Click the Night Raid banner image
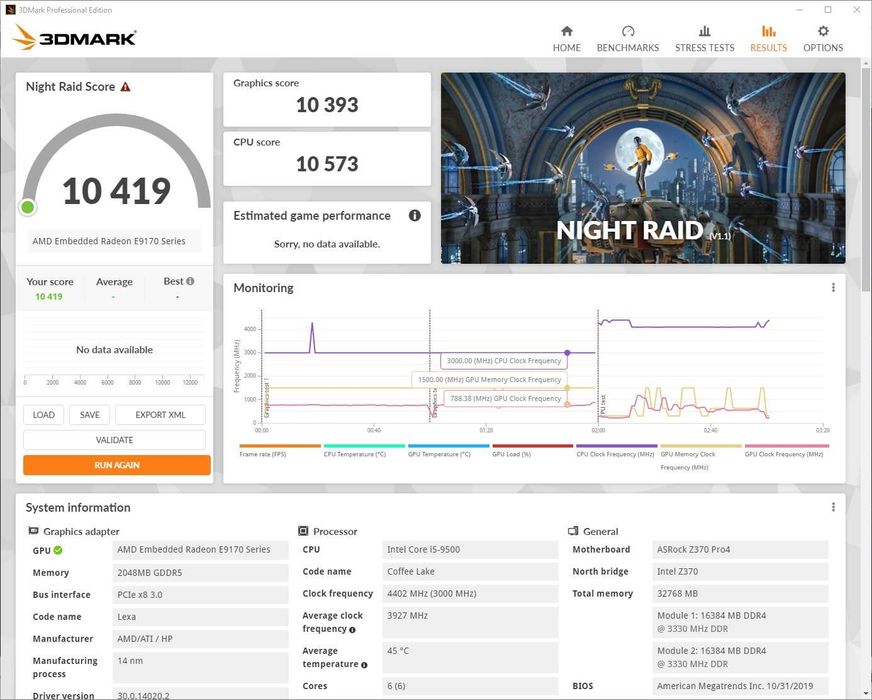This screenshot has width=872, height=700. [x=643, y=168]
